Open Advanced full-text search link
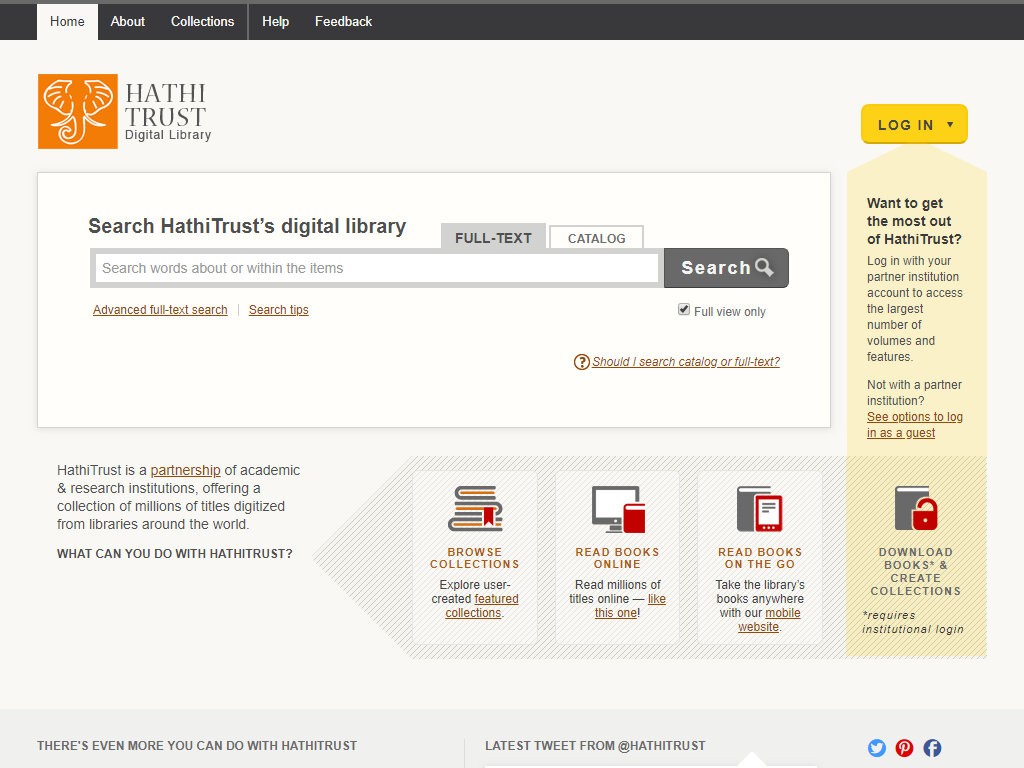The image size is (1024, 768). click(x=160, y=310)
